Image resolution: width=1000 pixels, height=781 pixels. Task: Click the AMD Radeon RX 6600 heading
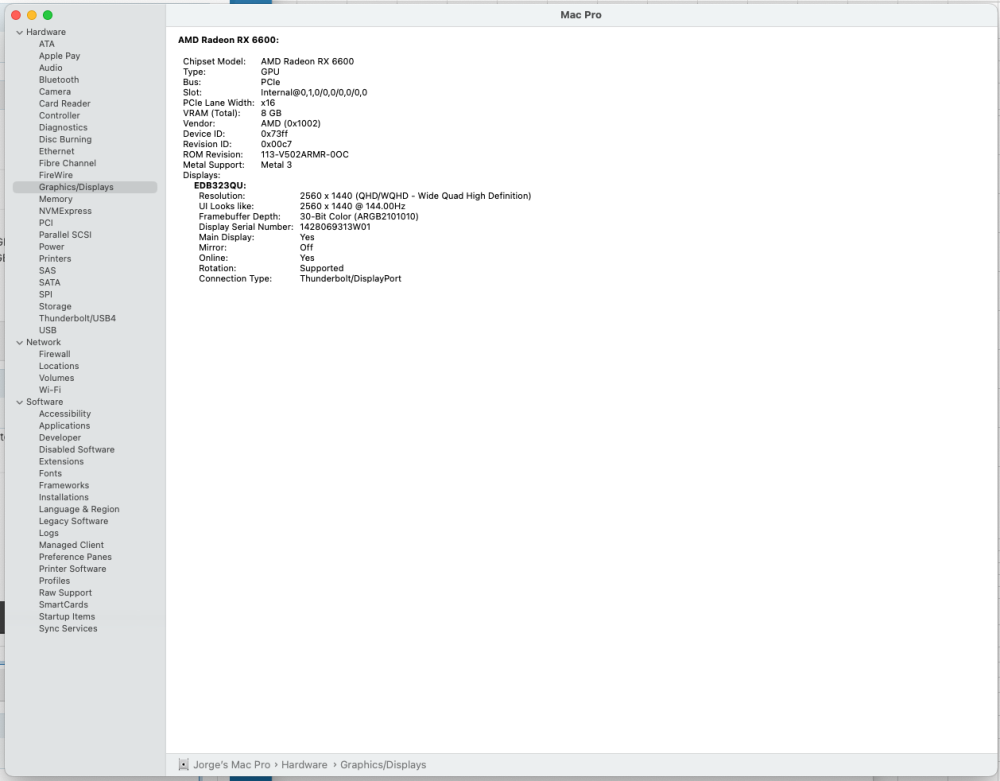pos(228,40)
